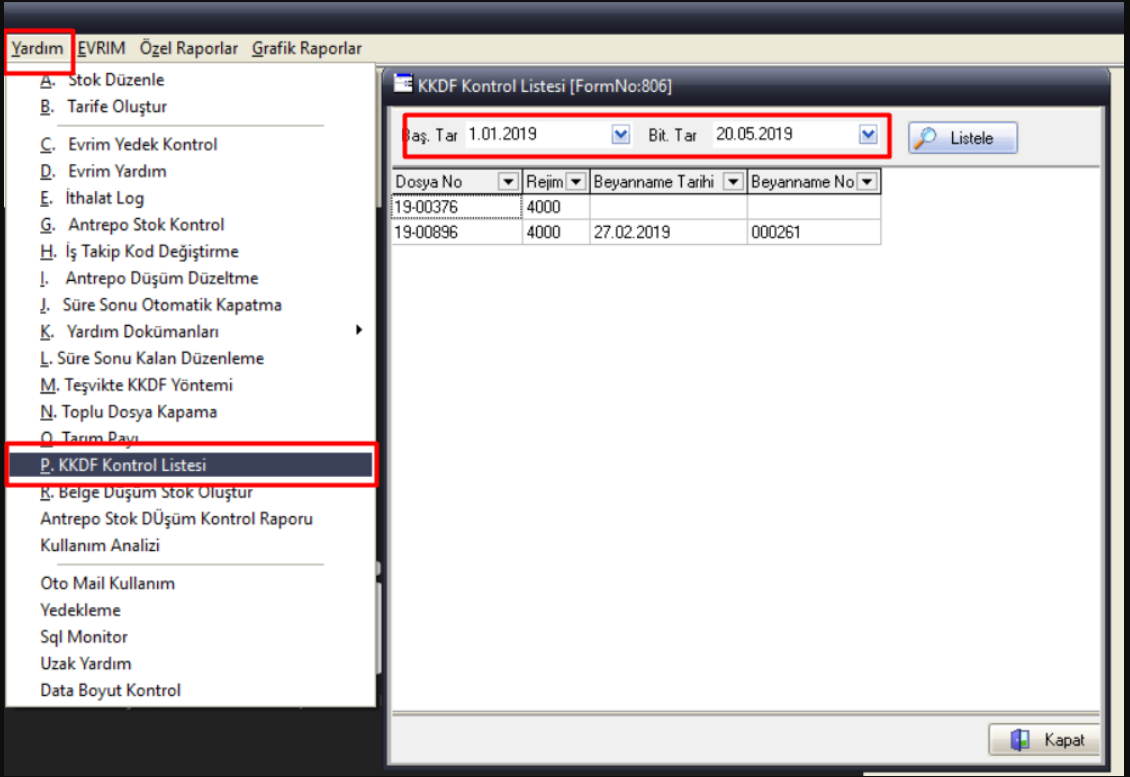
Task: Open the Yardım menu
Action: (38, 48)
